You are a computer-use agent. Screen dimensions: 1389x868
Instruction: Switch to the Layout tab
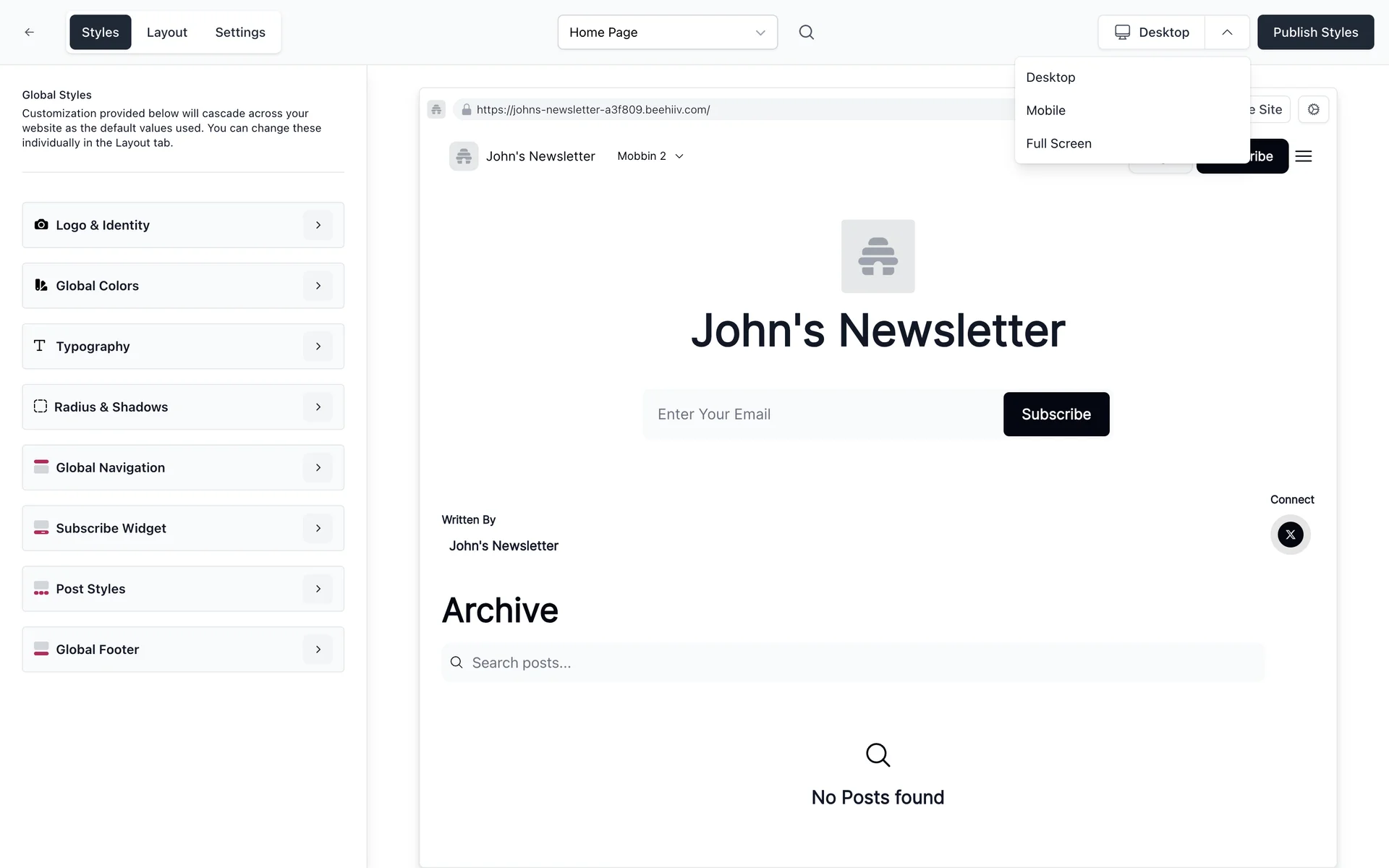tap(166, 32)
